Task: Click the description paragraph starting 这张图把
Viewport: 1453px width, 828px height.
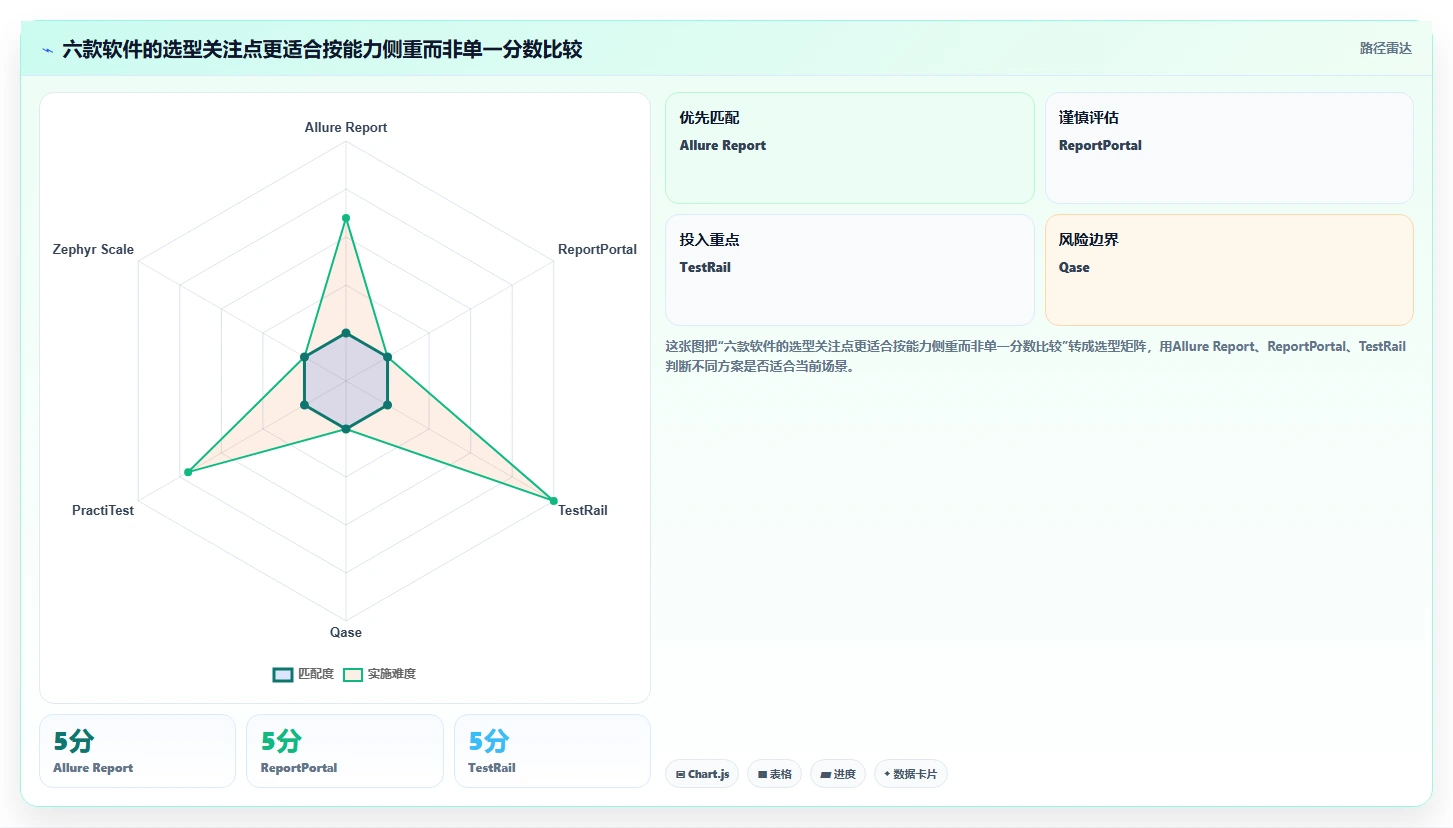Action: coord(1036,356)
